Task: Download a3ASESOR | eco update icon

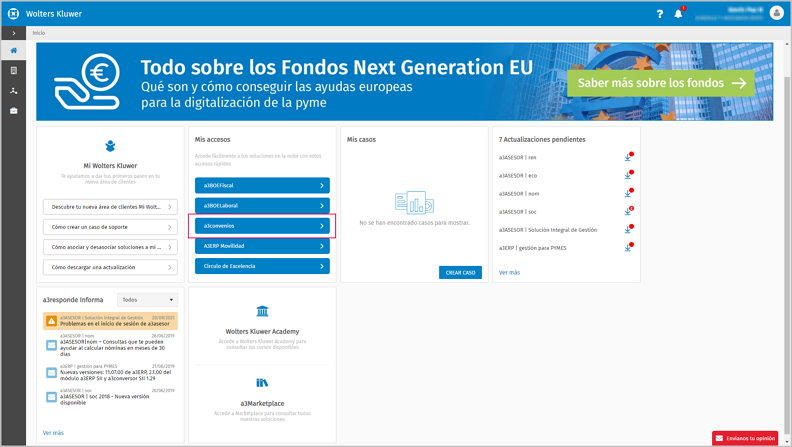Action: click(x=628, y=176)
